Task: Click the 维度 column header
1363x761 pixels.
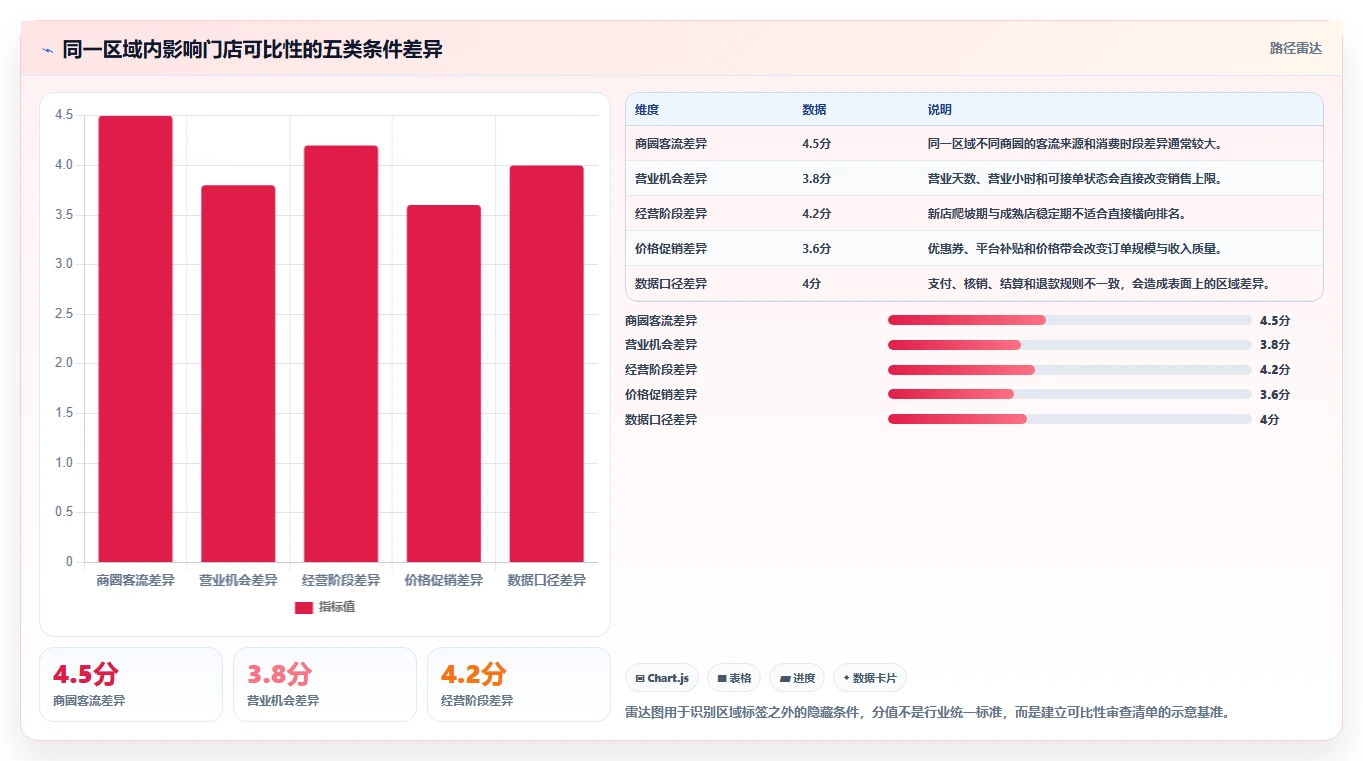Action: click(647, 110)
